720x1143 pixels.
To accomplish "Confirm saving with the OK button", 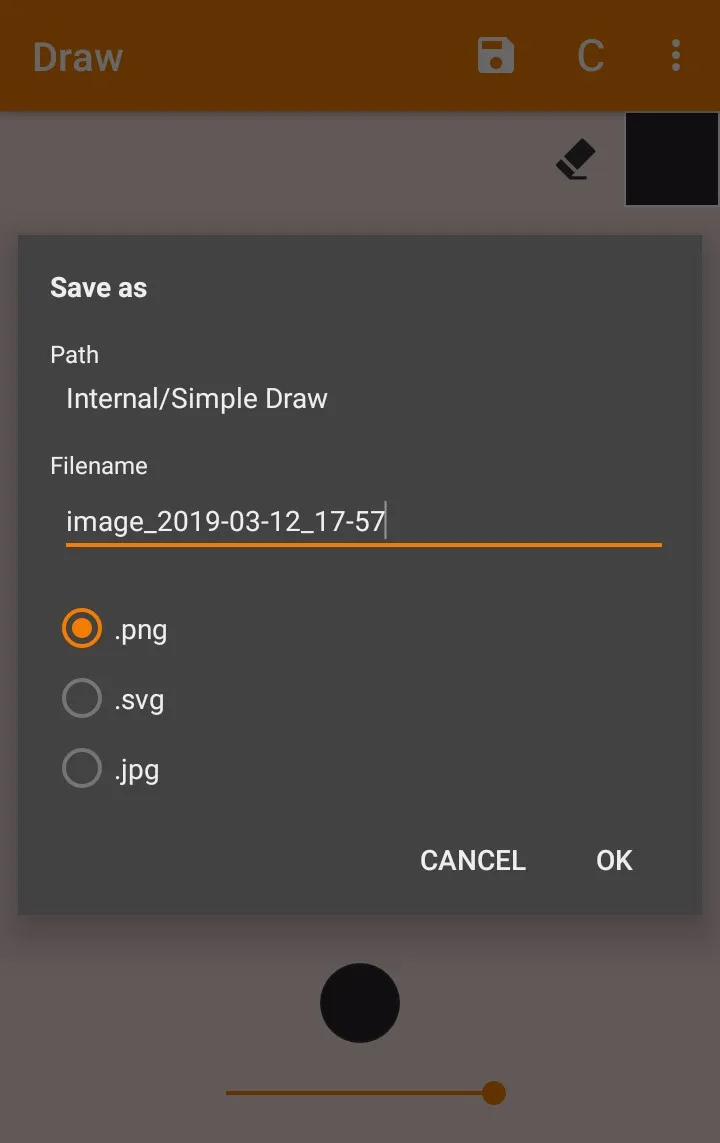I will pos(614,860).
